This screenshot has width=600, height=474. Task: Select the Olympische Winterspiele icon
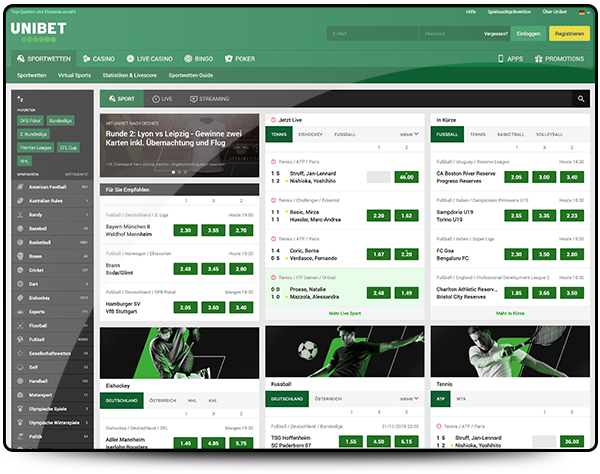tap(20, 423)
